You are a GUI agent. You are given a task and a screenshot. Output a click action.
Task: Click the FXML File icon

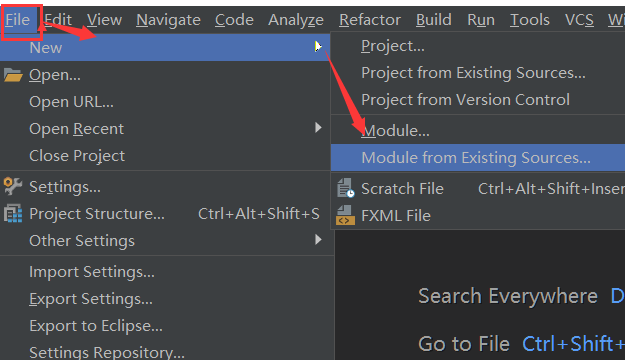click(345, 215)
